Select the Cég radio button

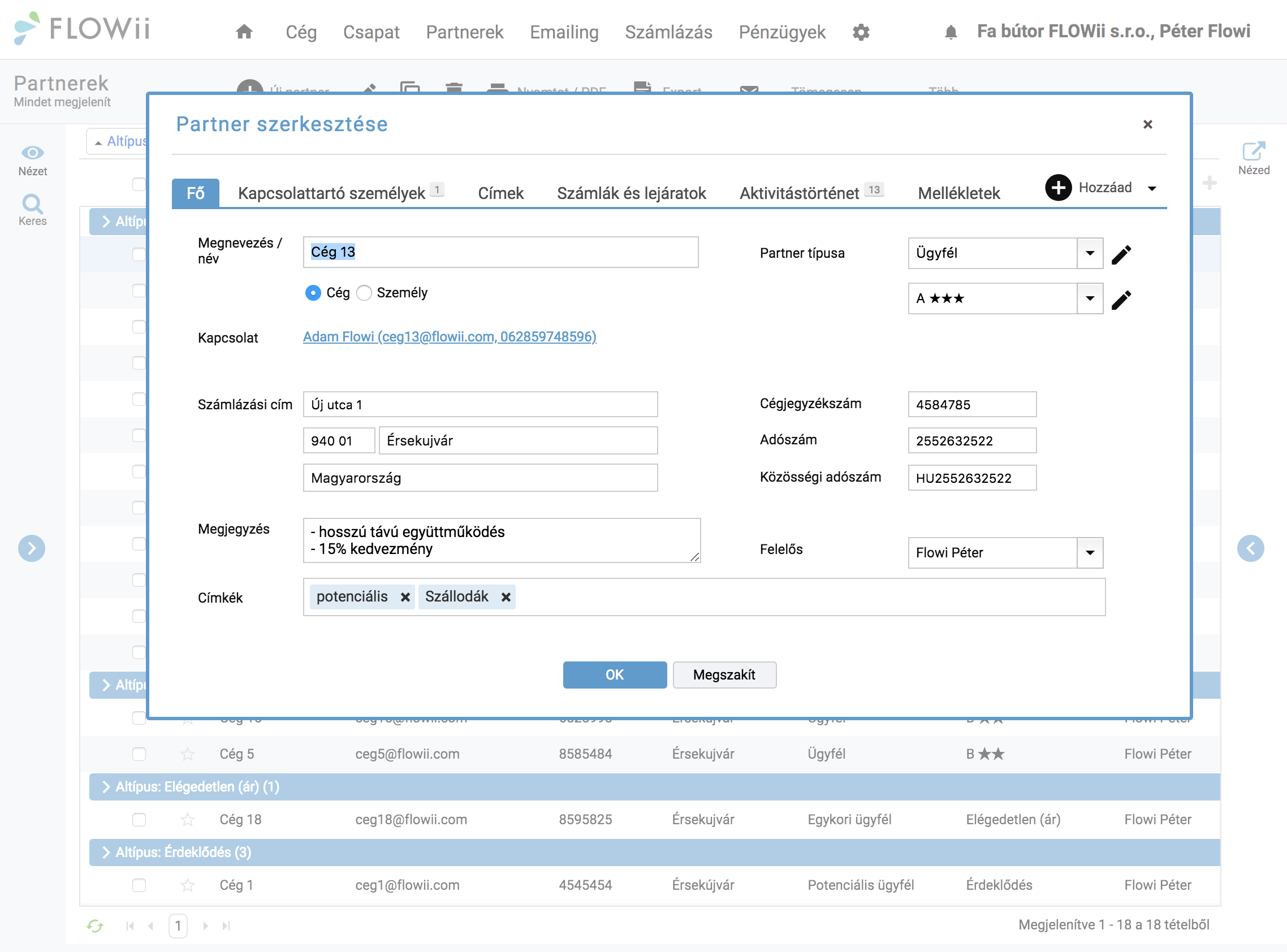point(312,293)
